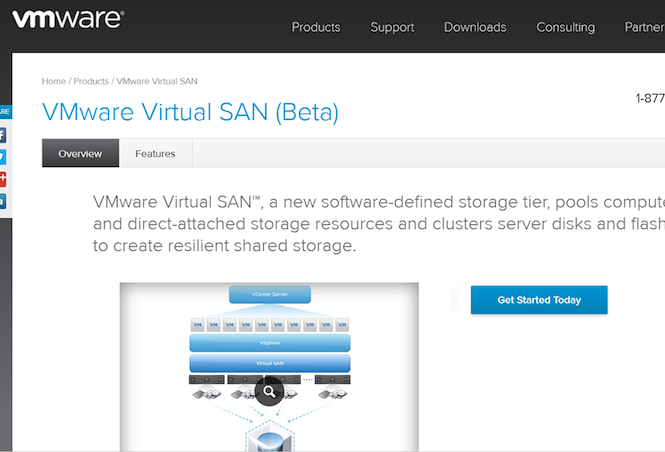Click the blue SHARE label on sidebar
Screen dimensions: 665x452
[6, 112]
